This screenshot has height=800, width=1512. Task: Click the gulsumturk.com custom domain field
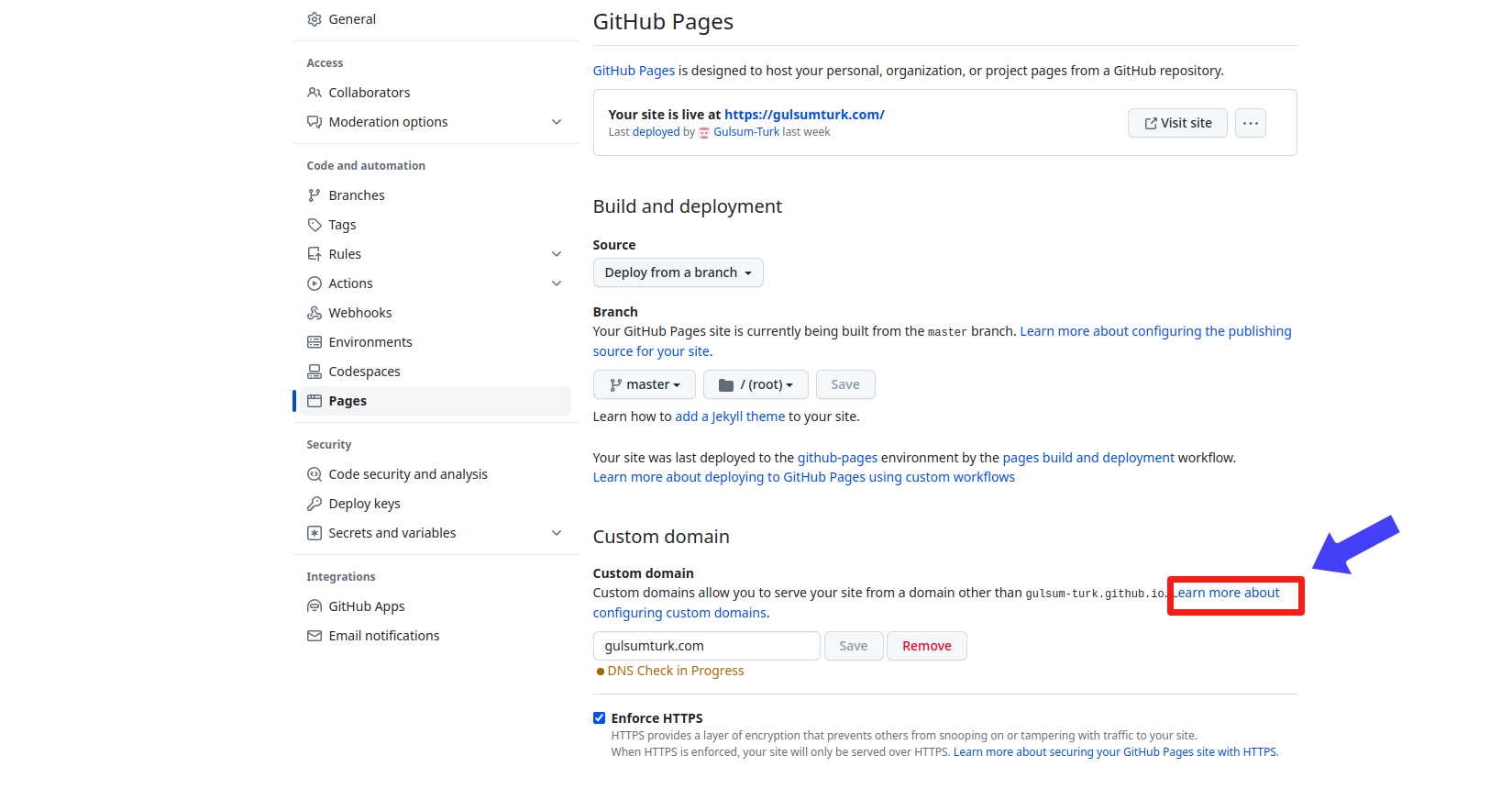tap(707, 646)
